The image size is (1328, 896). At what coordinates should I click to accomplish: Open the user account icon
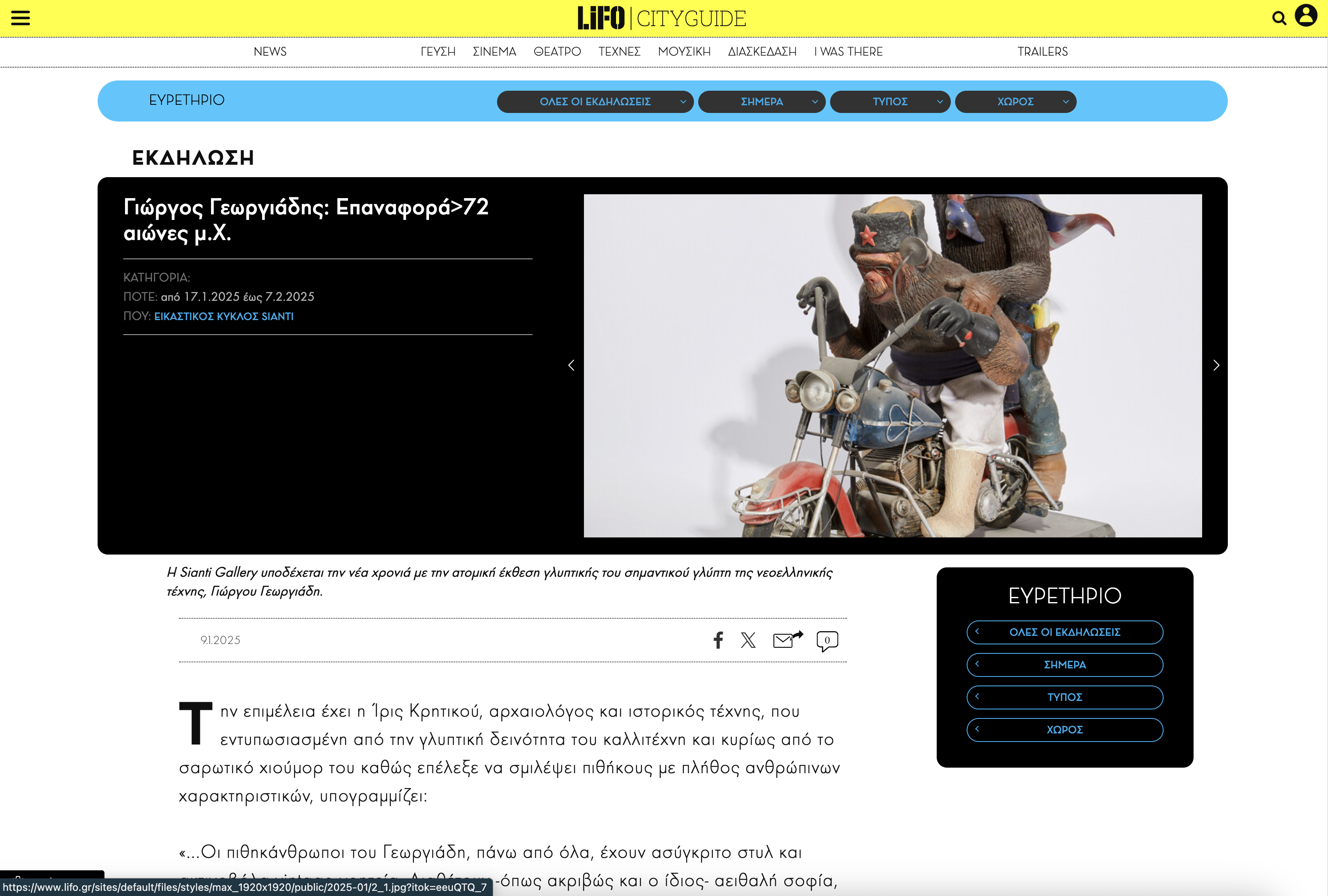(x=1306, y=15)
